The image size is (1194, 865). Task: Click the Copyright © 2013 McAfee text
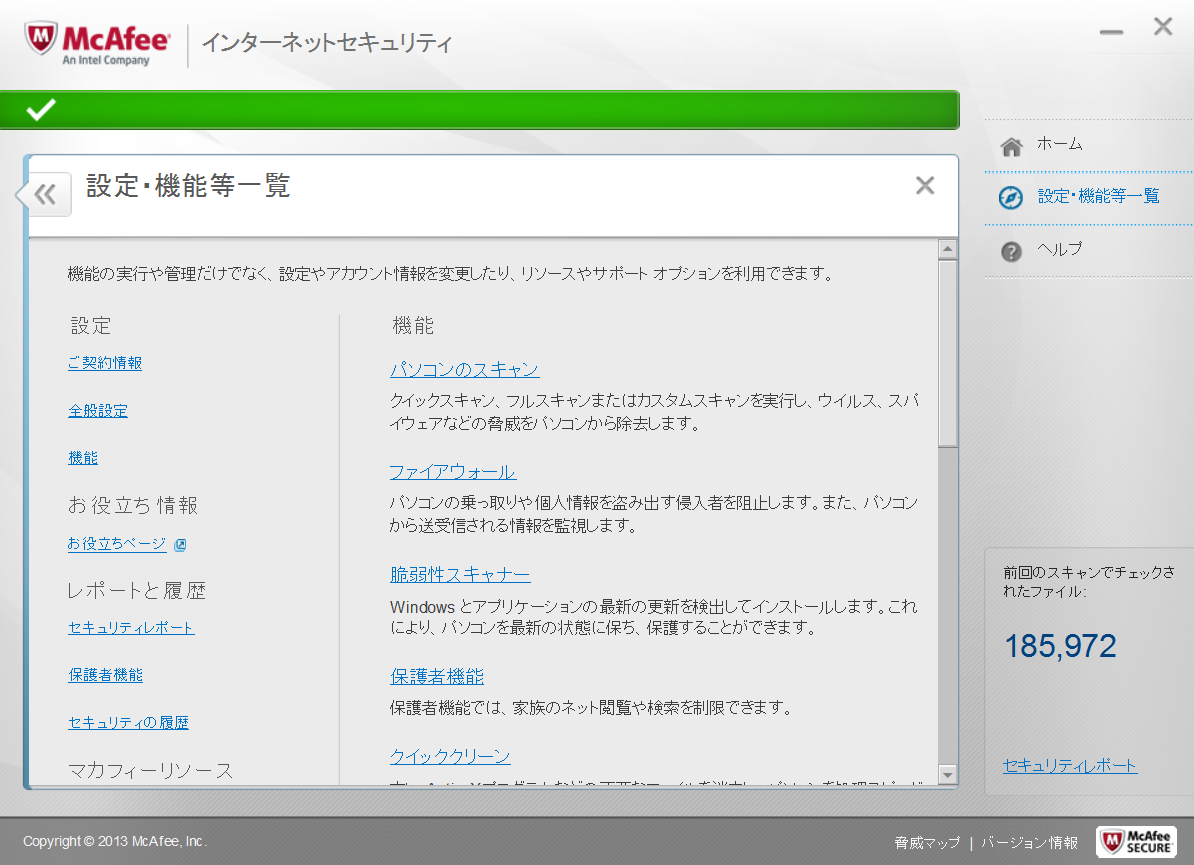pos(115,841)
